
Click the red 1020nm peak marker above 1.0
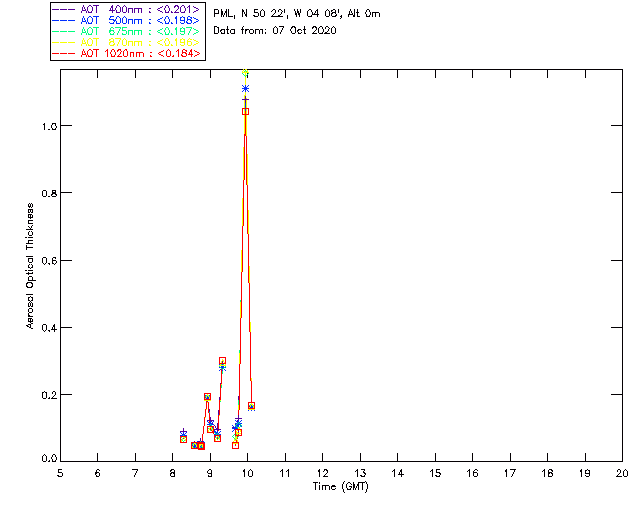tap(245, 111)
